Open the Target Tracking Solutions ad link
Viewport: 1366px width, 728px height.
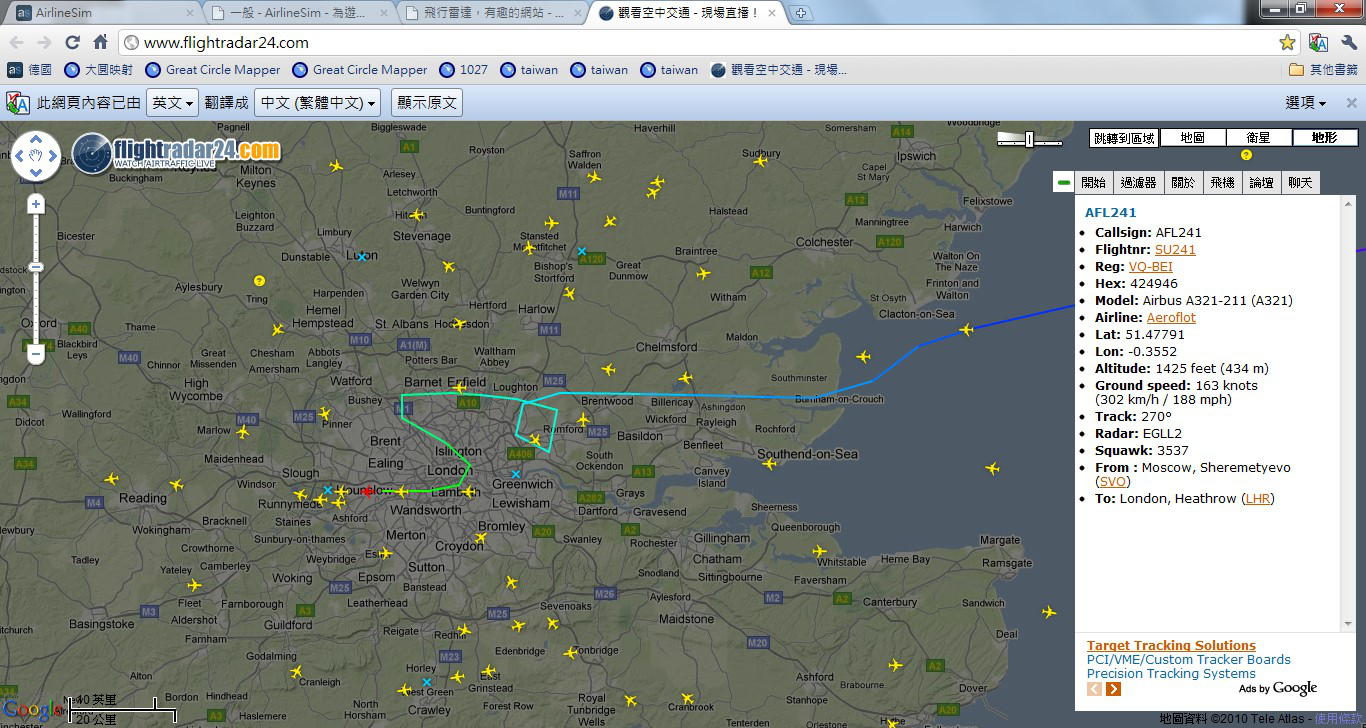point(1171,646)
